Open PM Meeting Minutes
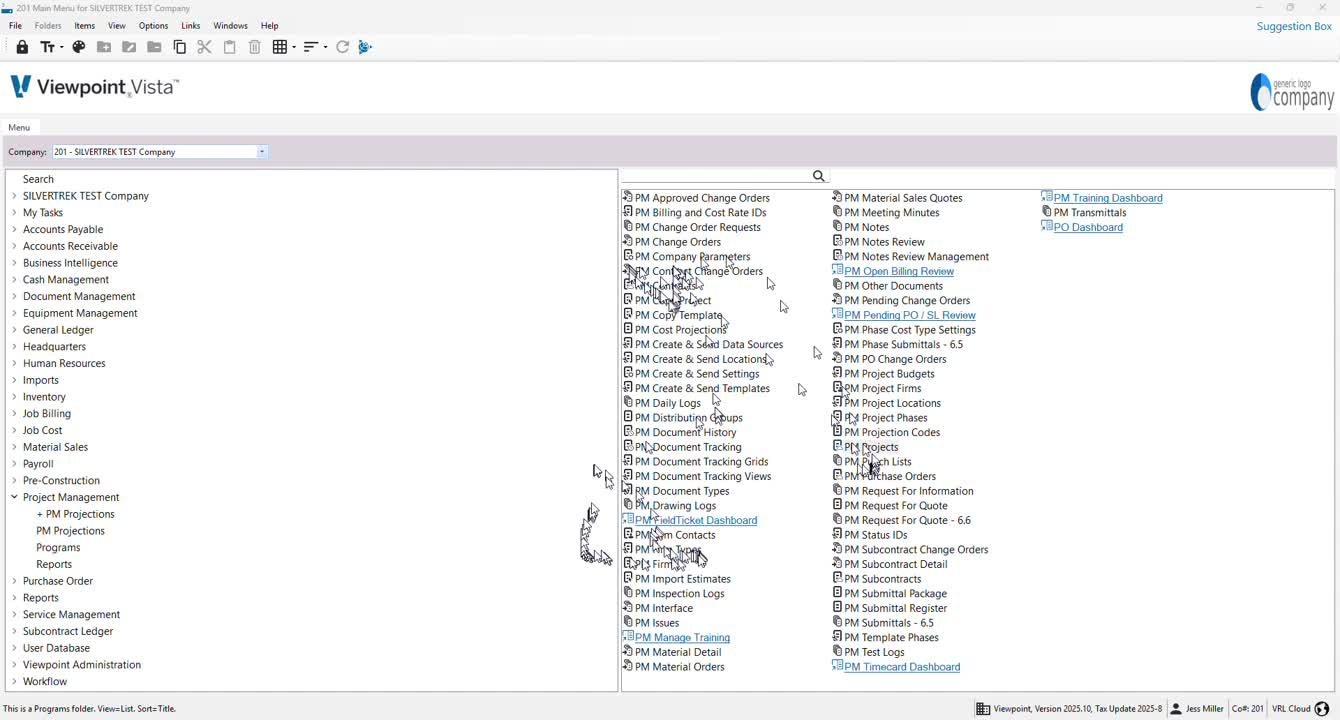1340x720 pixels. (x=892, y=212)
